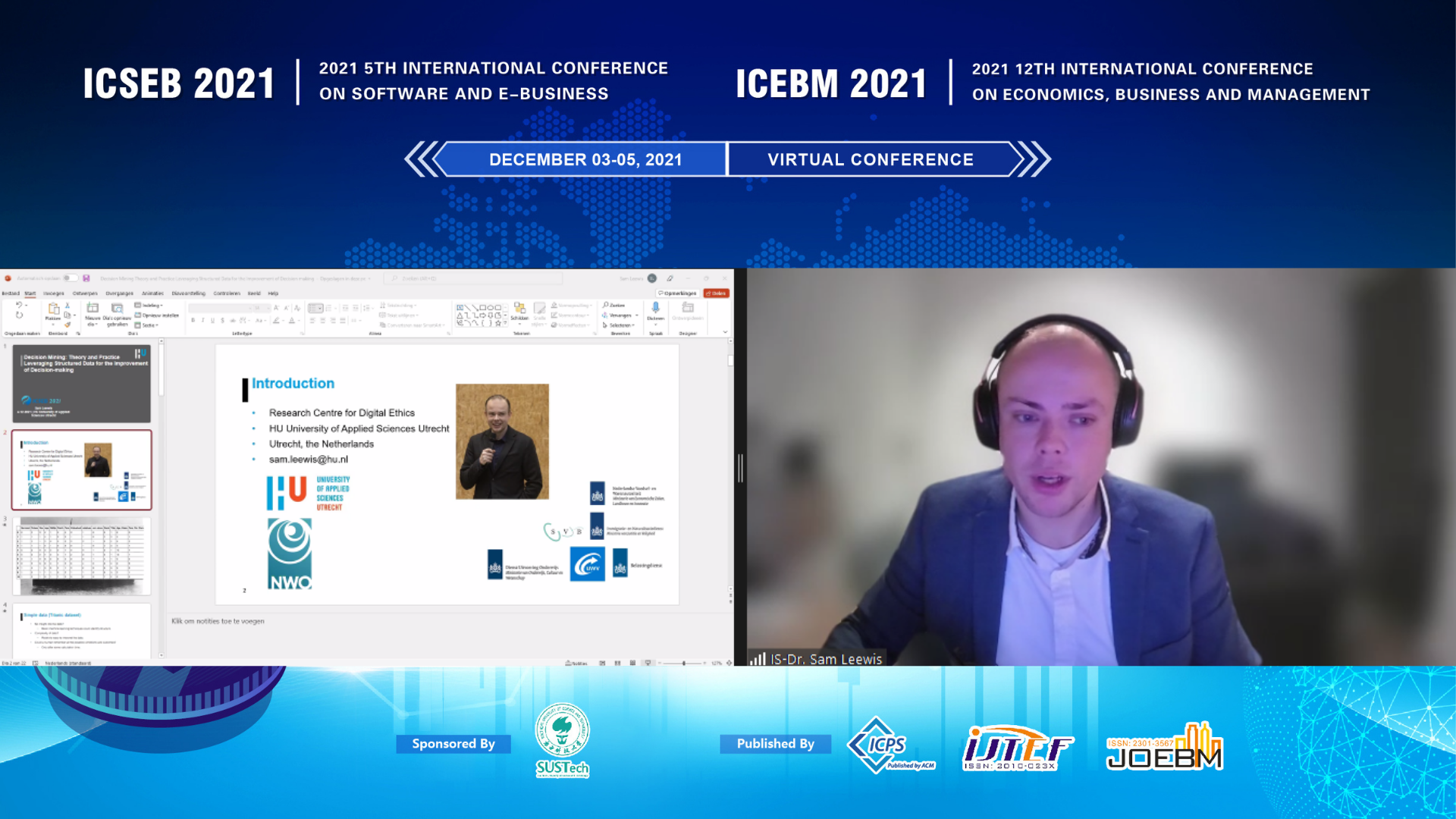
Task: Click the purple save icon in title bar
Action: point(86,278)
